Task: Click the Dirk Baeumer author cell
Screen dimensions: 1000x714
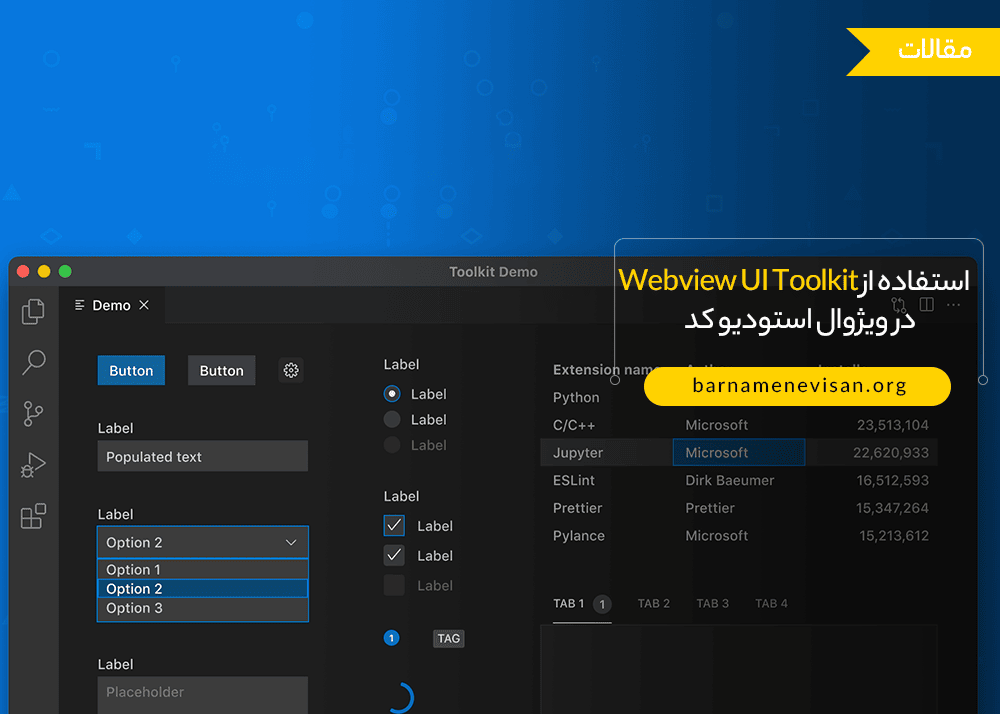Action: (730, 480)
